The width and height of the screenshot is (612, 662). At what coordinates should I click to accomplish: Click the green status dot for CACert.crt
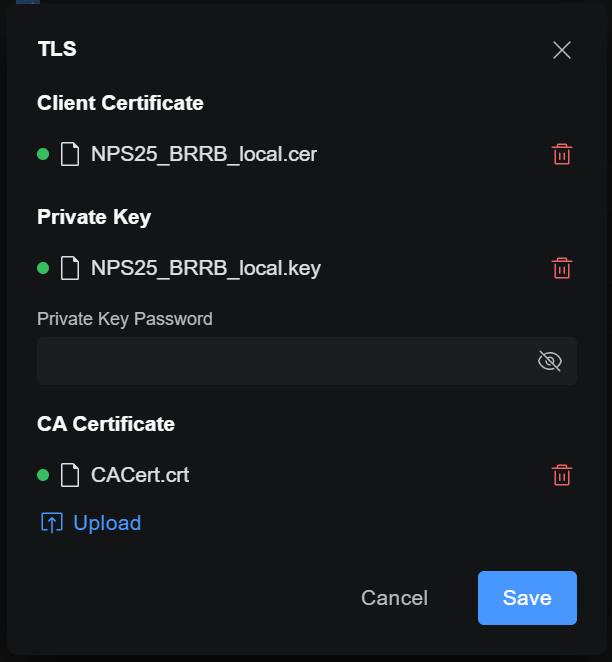[x=43, y=475]
